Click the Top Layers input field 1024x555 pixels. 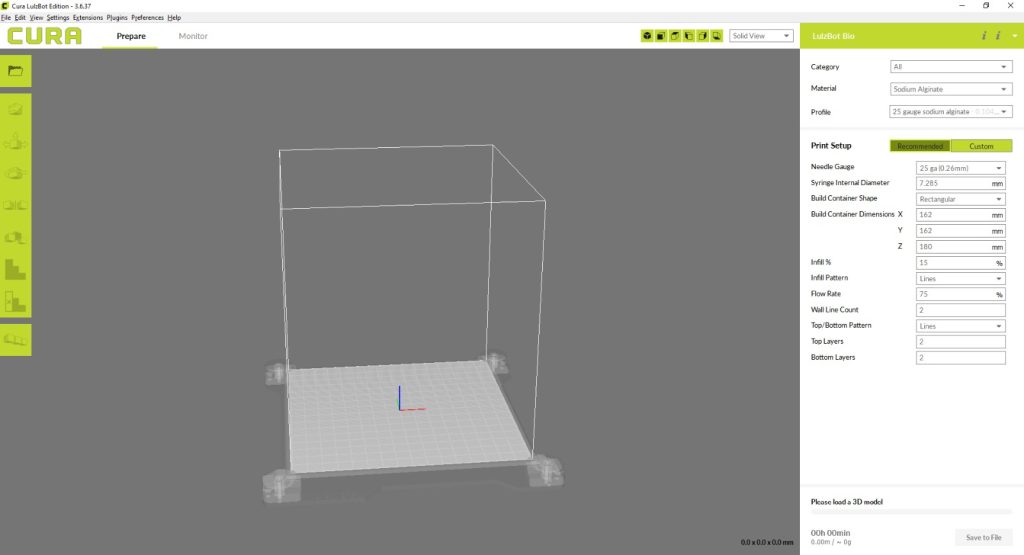961,341
